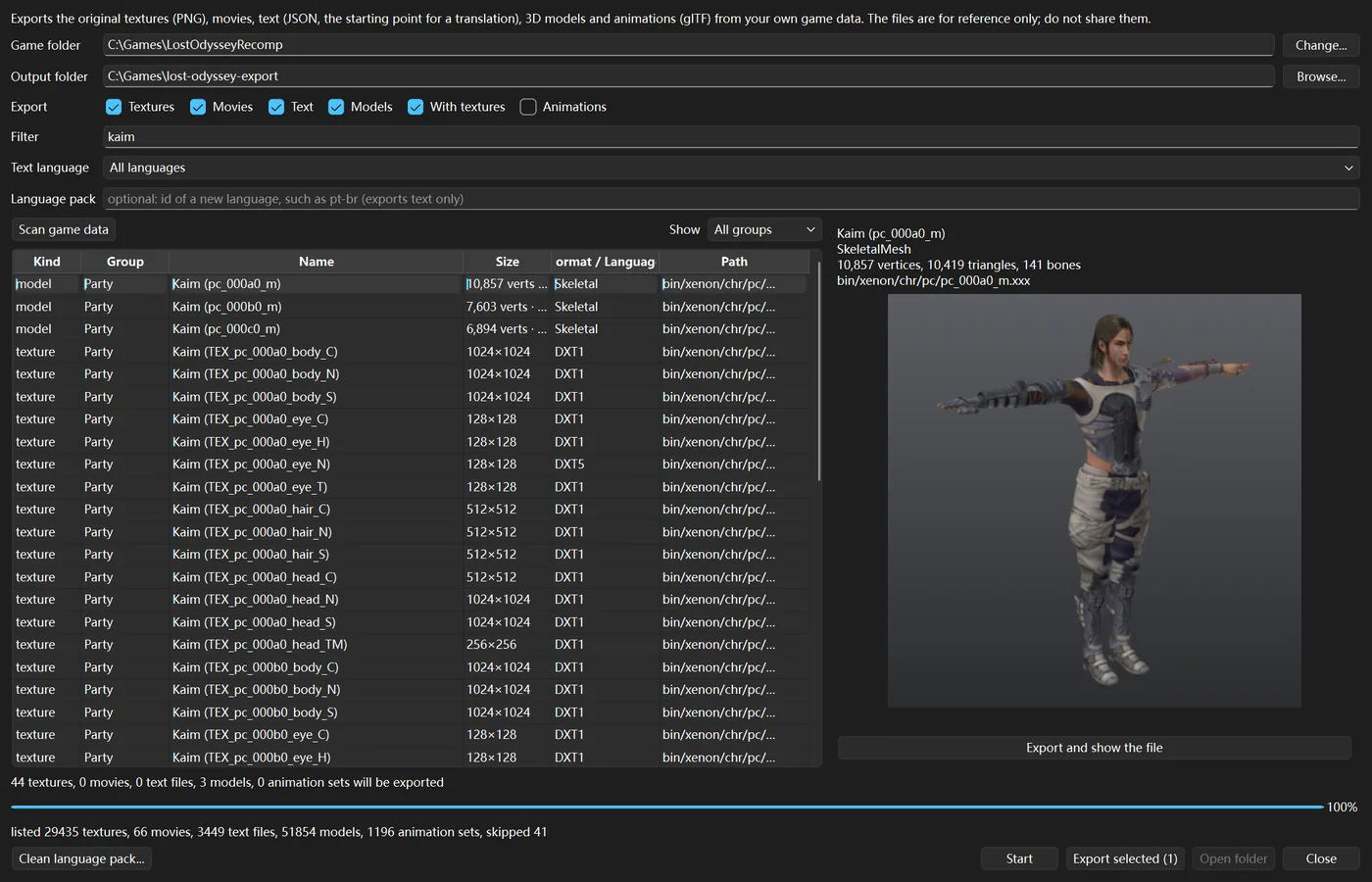Click the export progress bar

click(x=666, y=808)
